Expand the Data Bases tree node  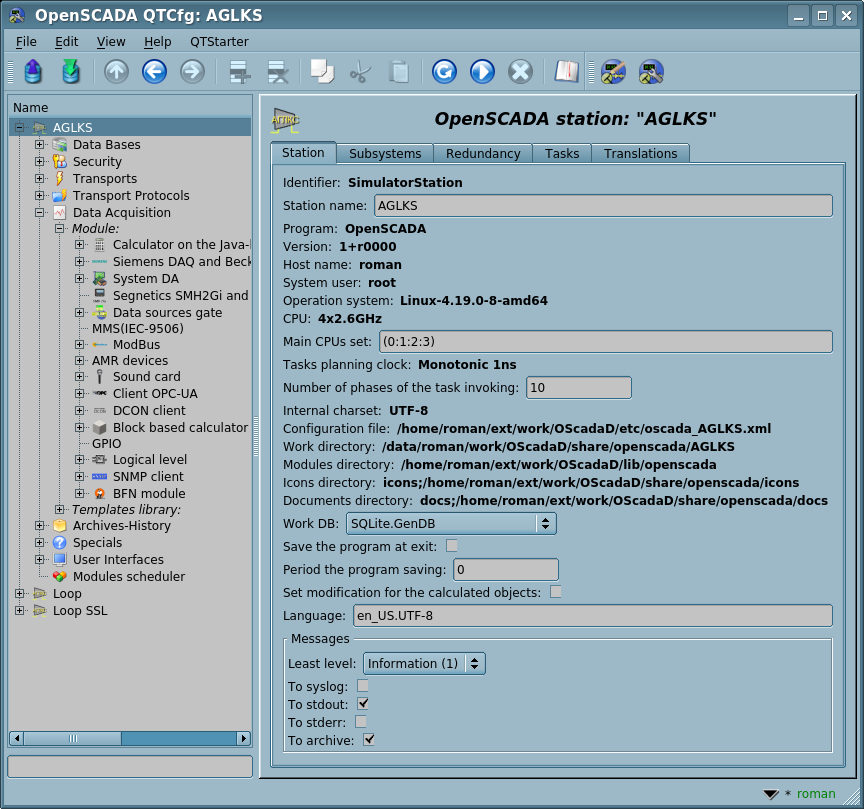point(39,144)
